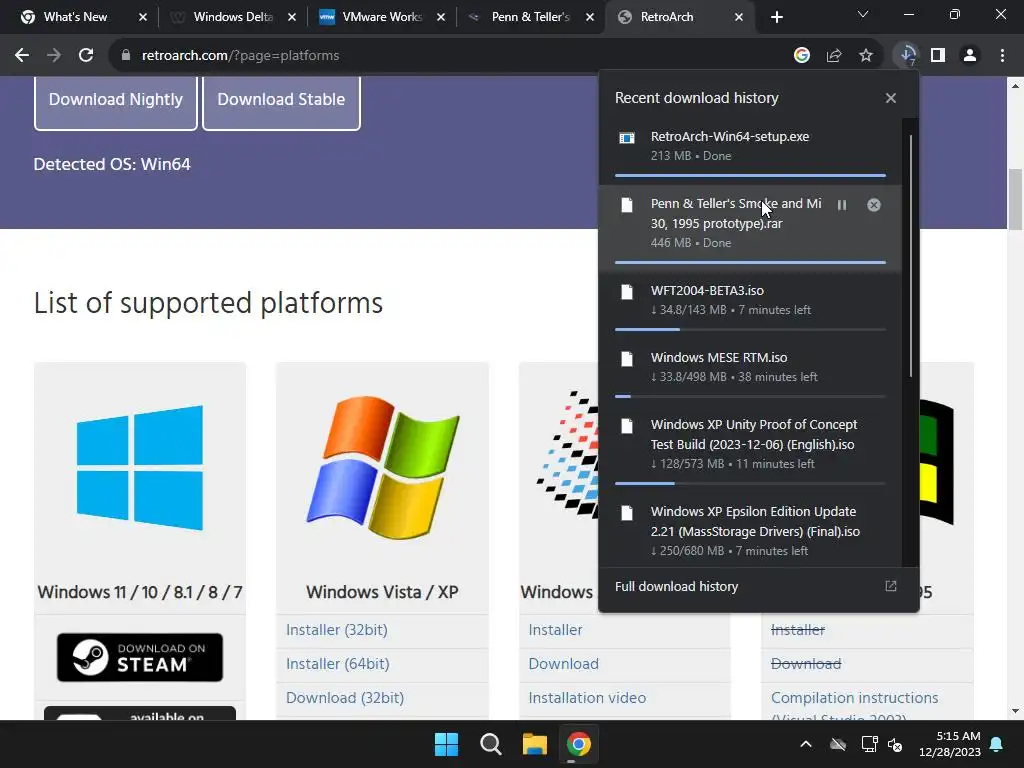
Task: Open Installer (64bit) link for Vista/XP
Action: tap(338, 664)
